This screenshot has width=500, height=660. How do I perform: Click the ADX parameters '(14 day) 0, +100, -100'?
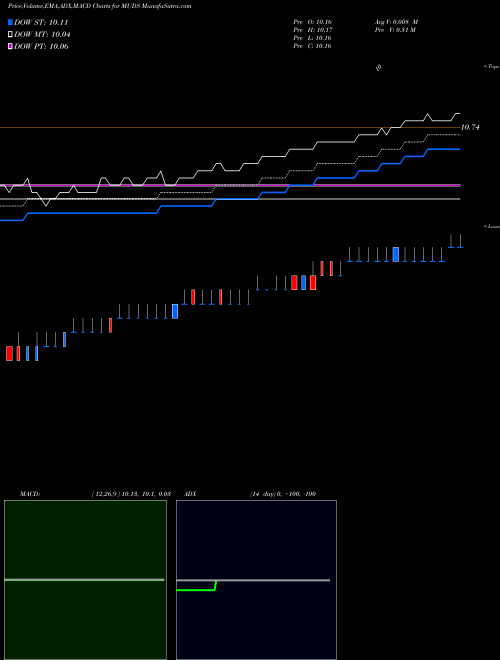(x=283, y=494)
